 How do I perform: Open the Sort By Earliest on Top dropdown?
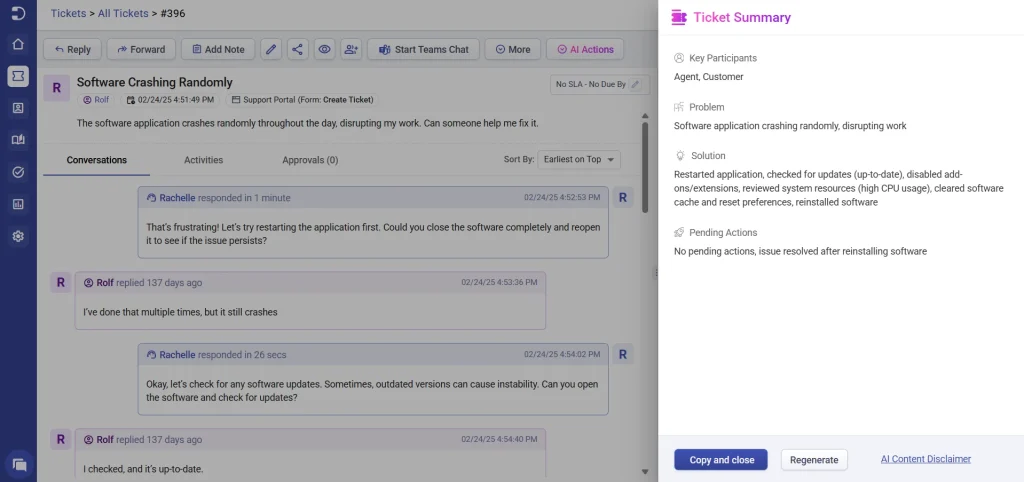579,159
